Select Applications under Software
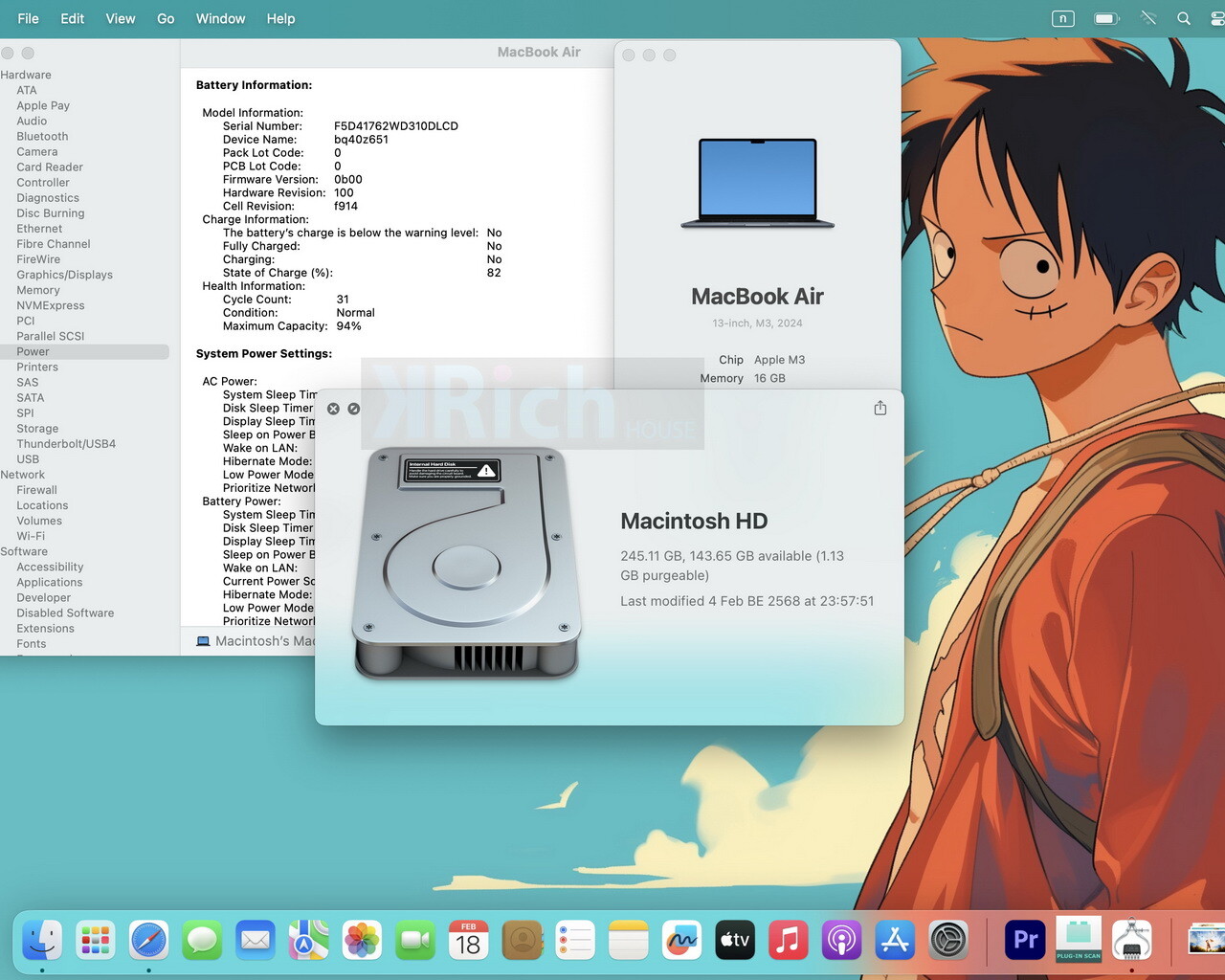 point(50,582)
